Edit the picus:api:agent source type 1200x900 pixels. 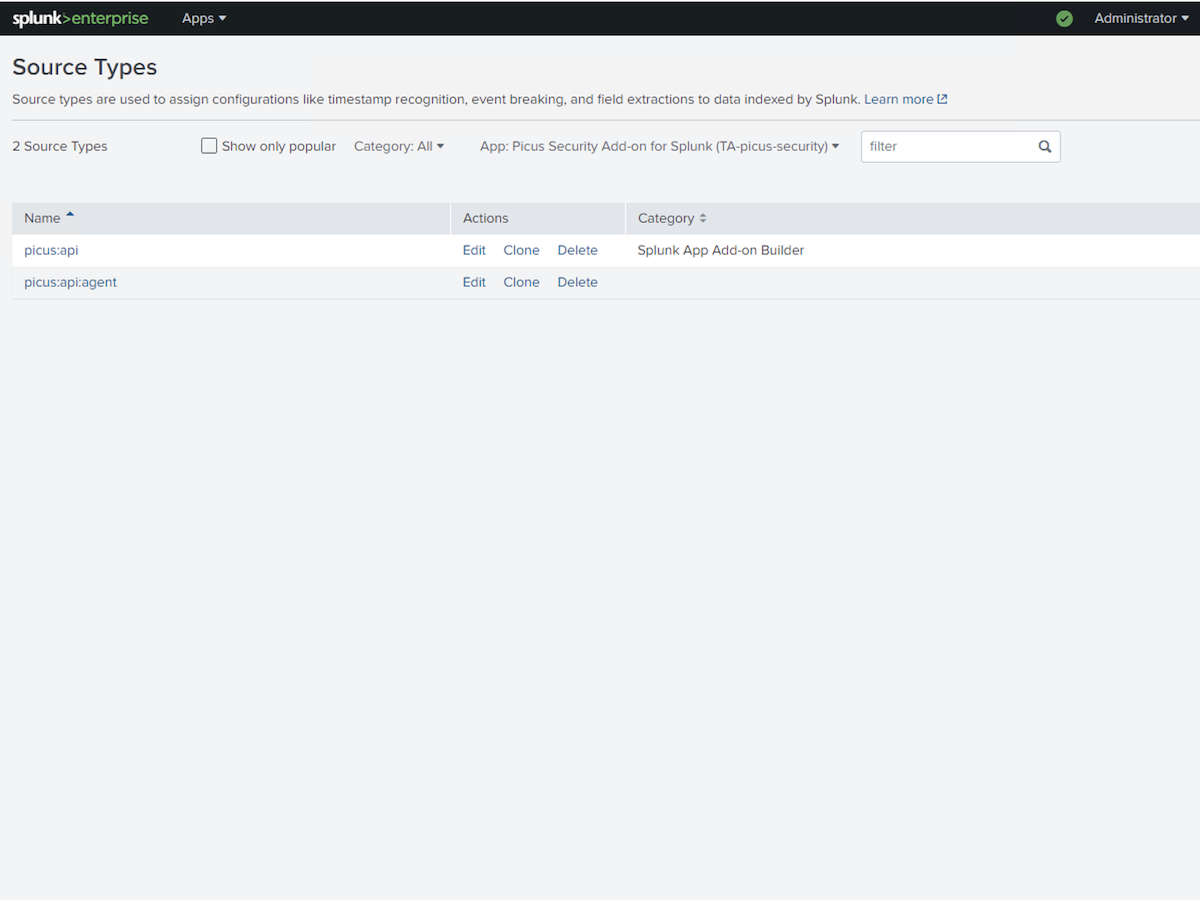pyautogui.click(x=474, y=282)
